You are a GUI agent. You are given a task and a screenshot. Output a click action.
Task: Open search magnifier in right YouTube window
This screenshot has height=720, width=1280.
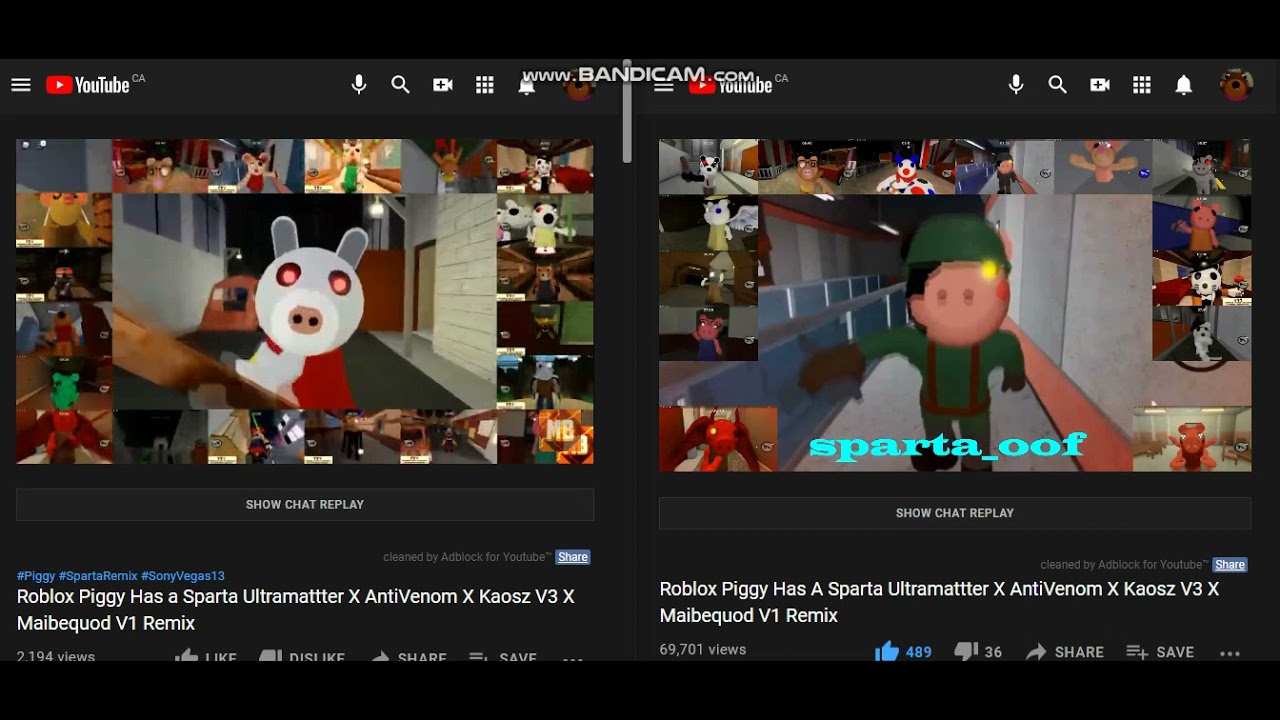coord(1058,85)
